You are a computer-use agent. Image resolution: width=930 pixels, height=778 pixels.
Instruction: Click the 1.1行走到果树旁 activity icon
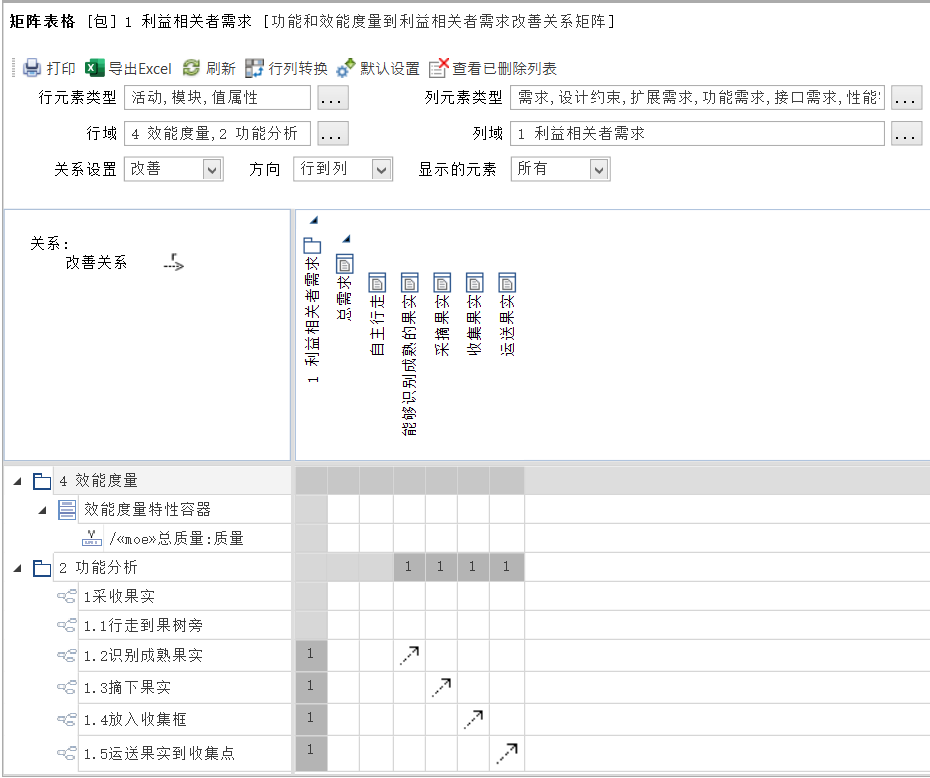pos(67,625)
